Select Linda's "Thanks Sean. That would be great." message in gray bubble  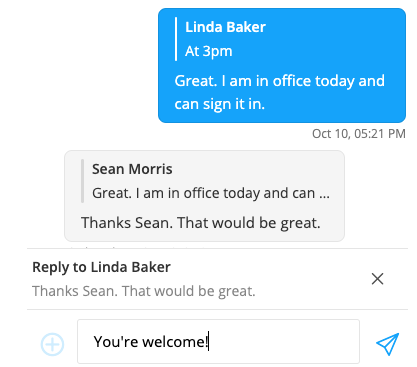(201, 223)
